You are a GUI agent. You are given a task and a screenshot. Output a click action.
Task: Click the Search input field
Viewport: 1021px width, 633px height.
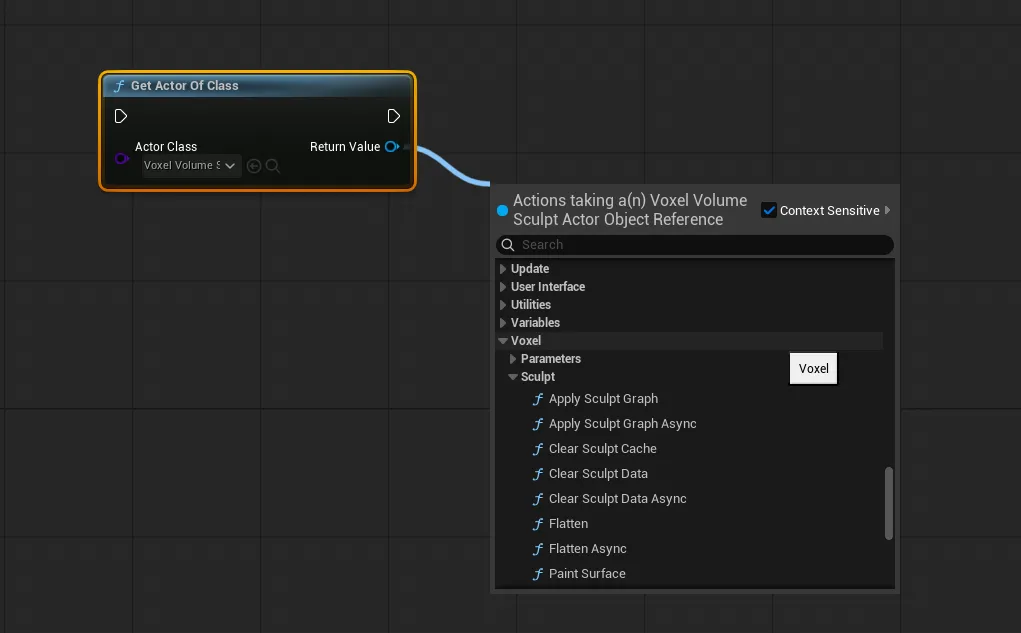(x=700, y=245)
